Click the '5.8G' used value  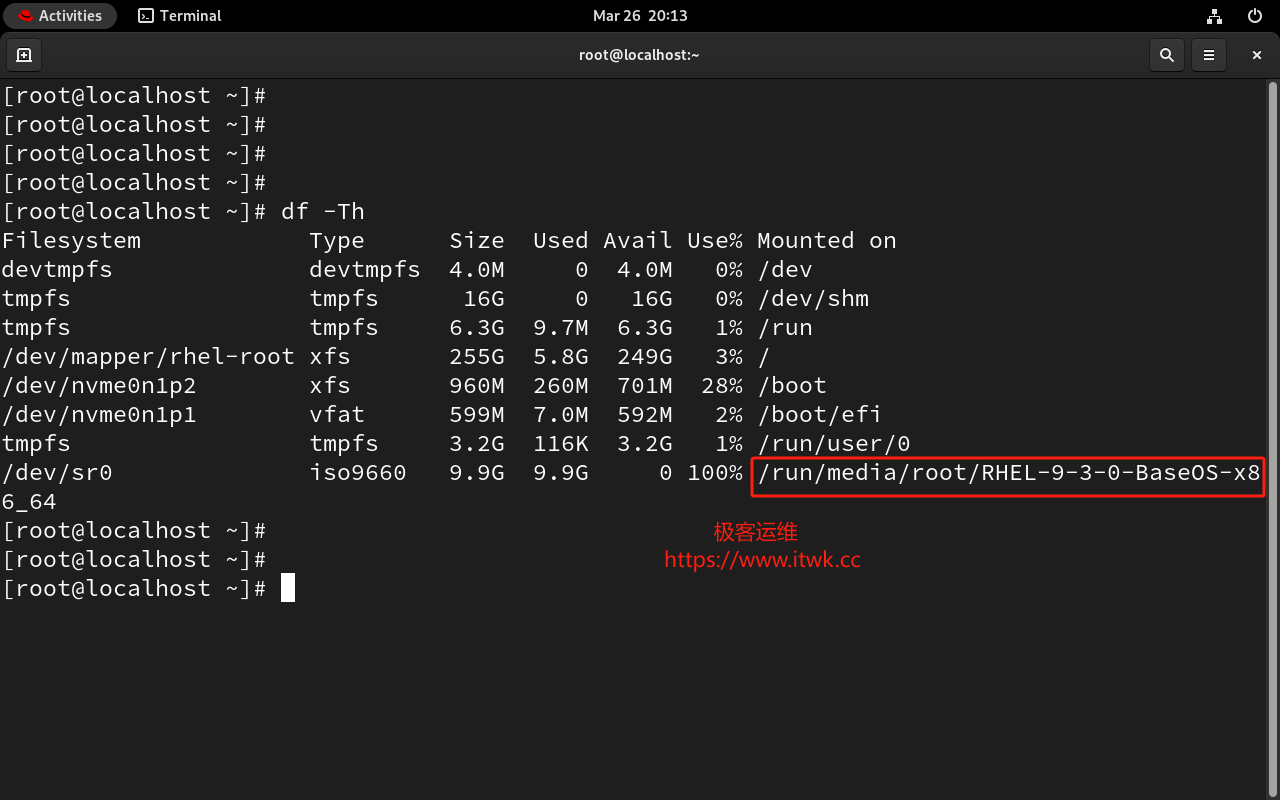[x=561, y=357]
